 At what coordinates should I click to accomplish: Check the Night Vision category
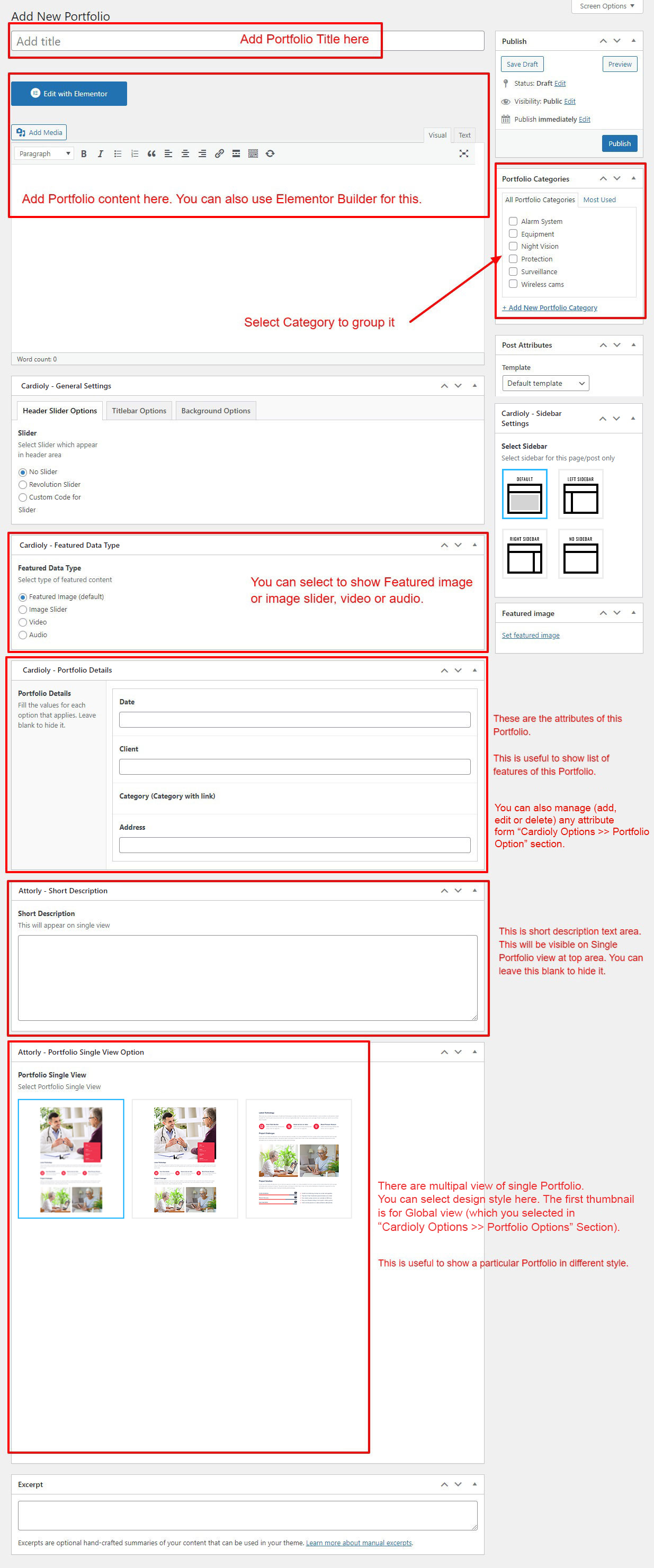(x=513, y=247)
